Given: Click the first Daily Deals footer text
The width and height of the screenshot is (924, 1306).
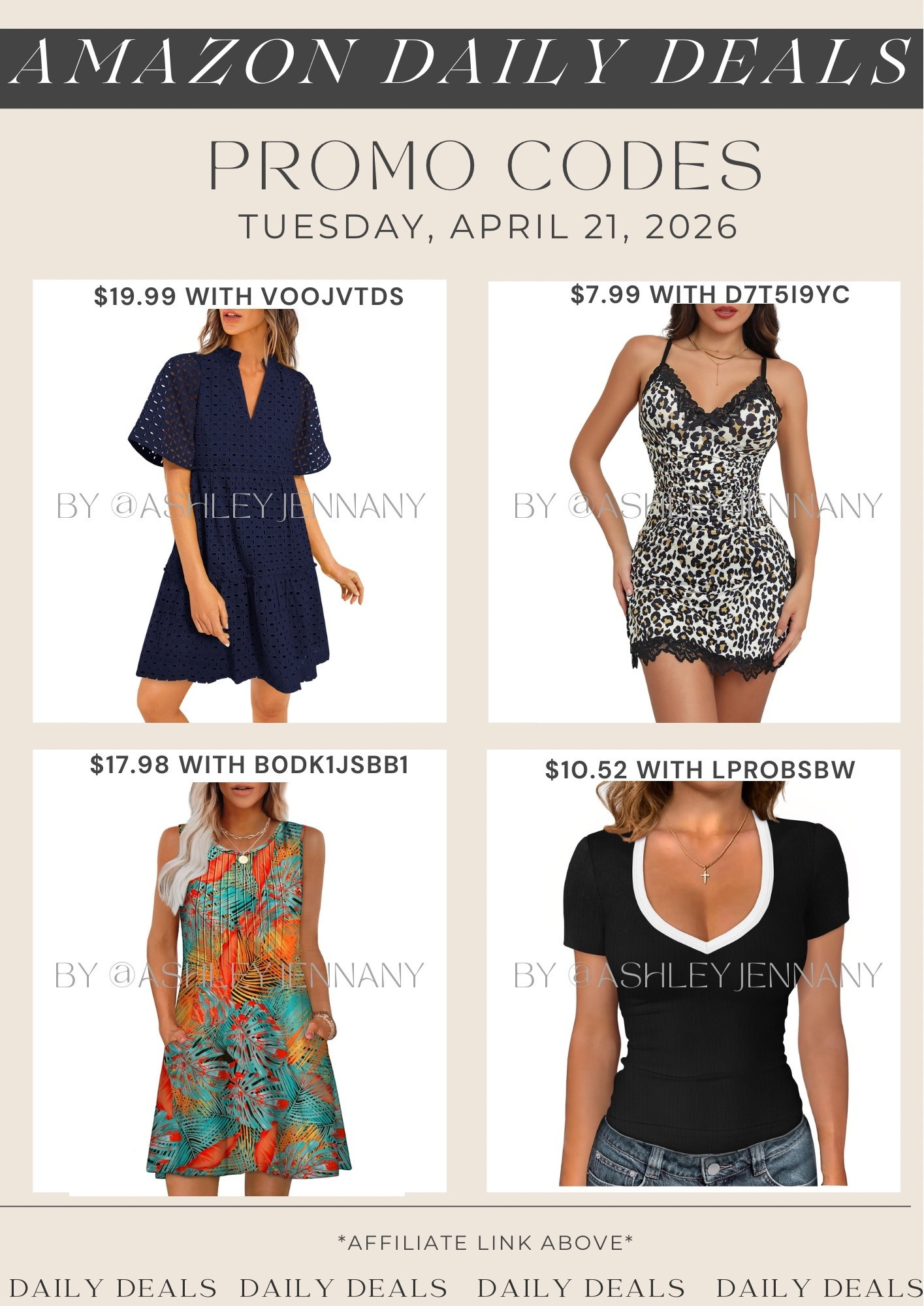Looking at the screenshot, I should 113,1288.
